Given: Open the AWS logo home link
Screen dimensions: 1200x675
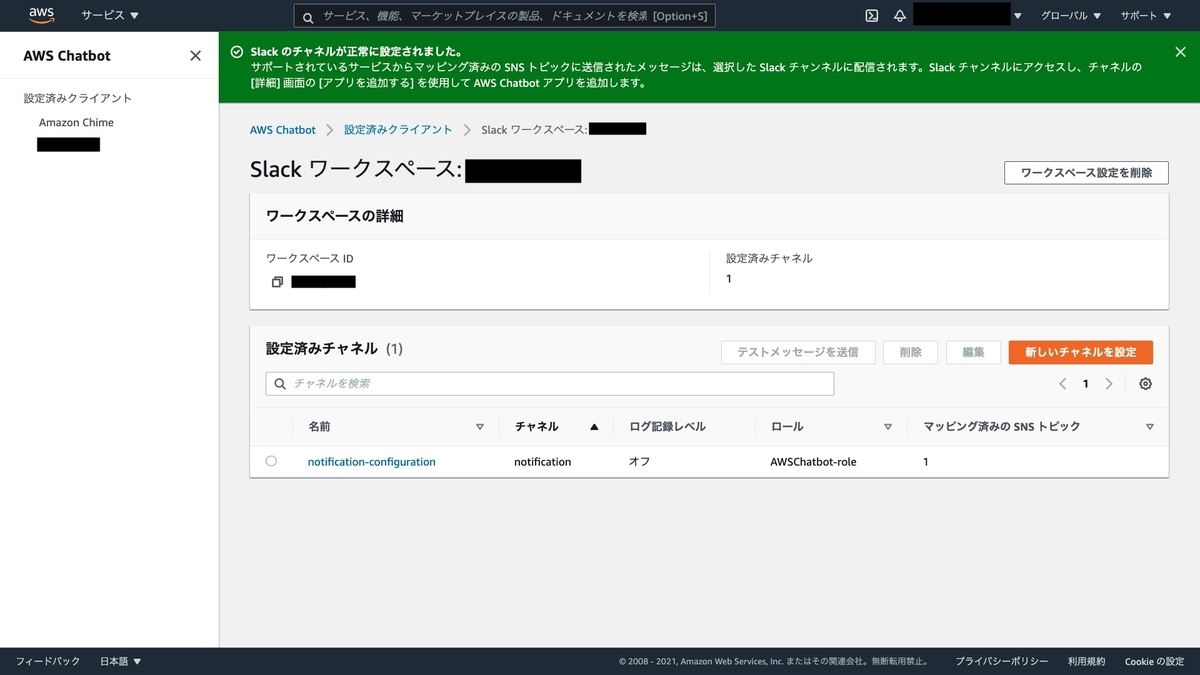Looking at the screenshot, I should coord(41,15).
